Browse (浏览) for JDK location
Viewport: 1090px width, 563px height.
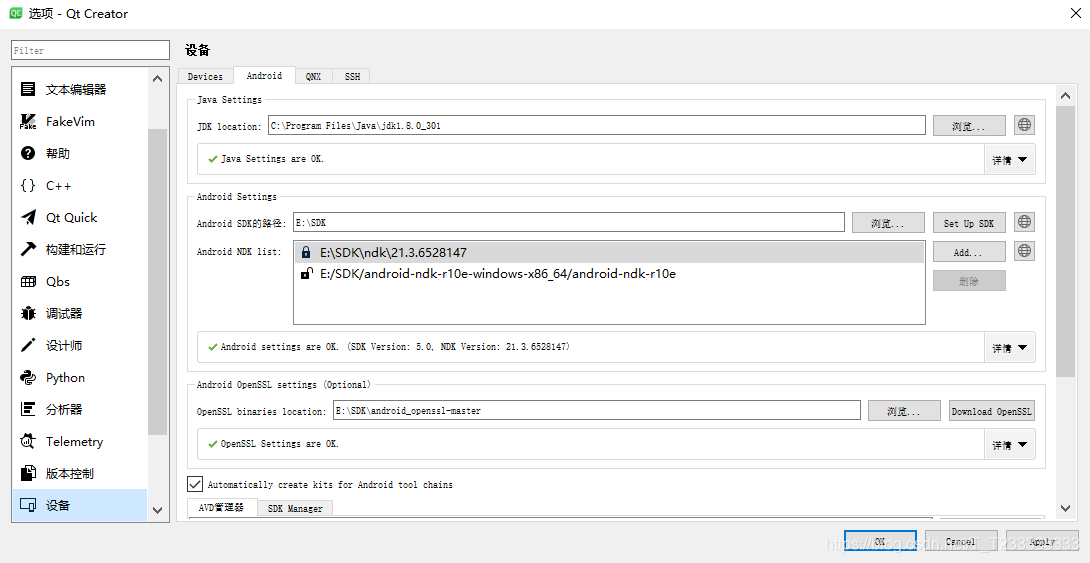coord(969,126)
